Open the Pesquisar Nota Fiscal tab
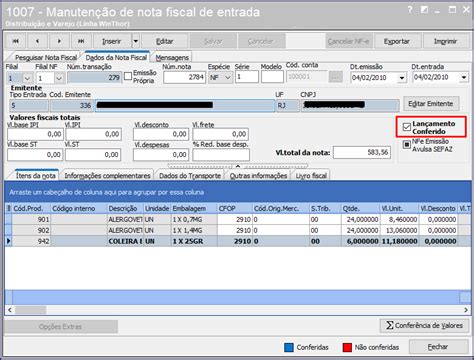The width and height of the screenshot is (474, 360). click(46, 57)
